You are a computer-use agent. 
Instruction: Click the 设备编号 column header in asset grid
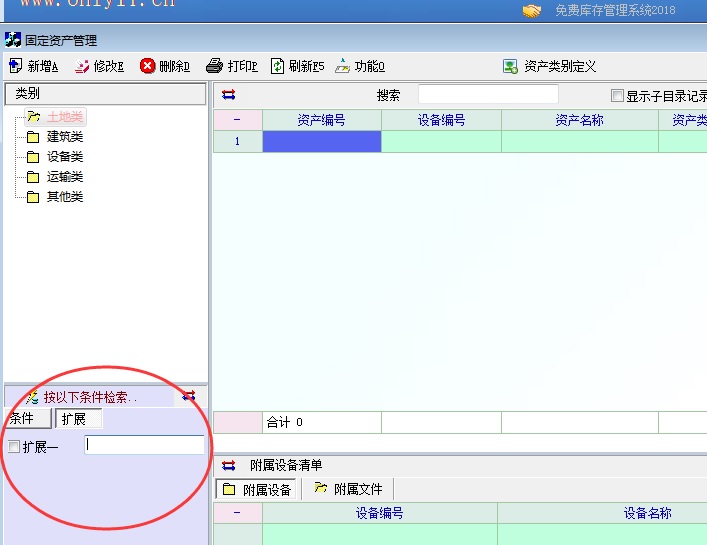point(441,120)
